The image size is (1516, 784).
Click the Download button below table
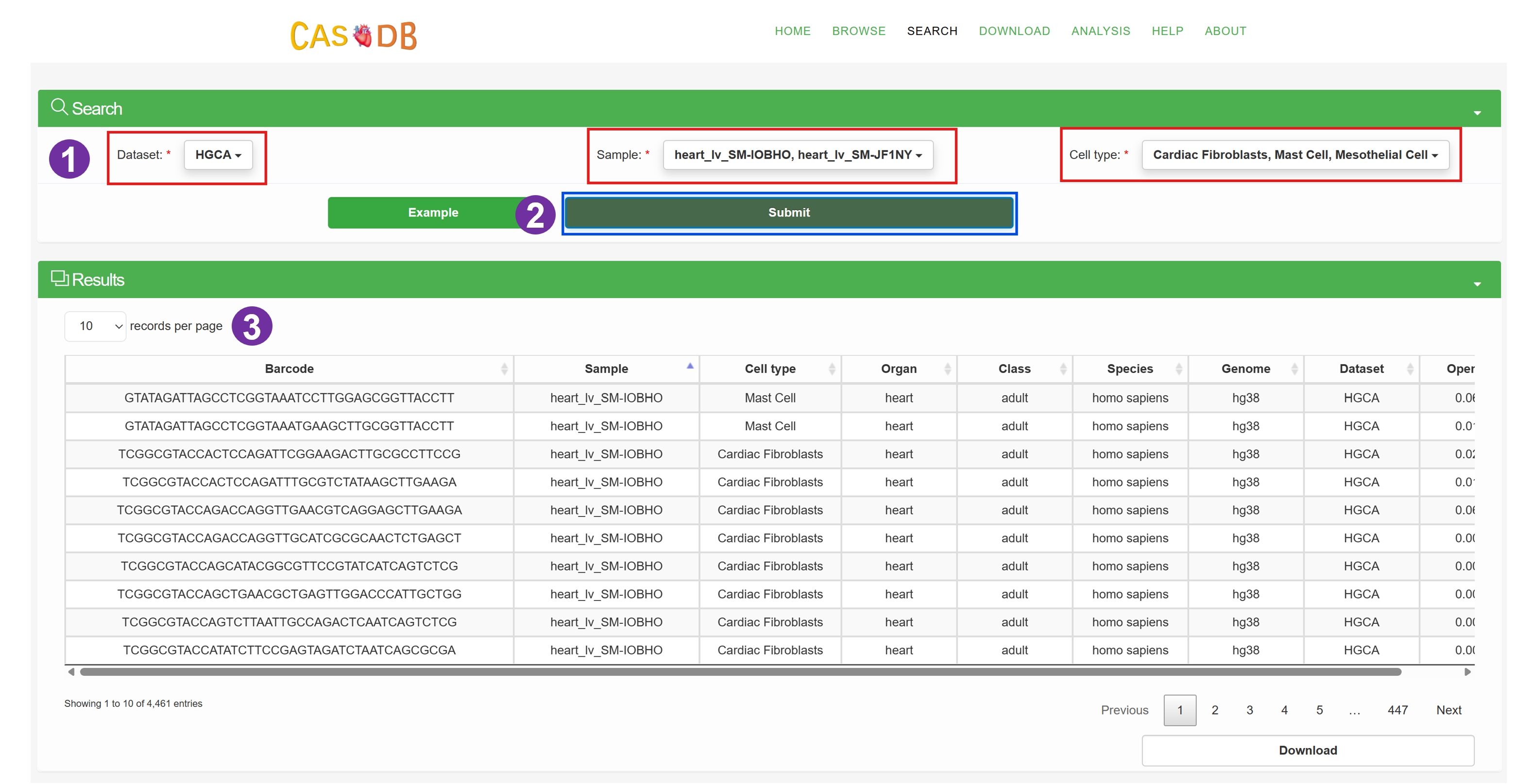pos(1307,750)
